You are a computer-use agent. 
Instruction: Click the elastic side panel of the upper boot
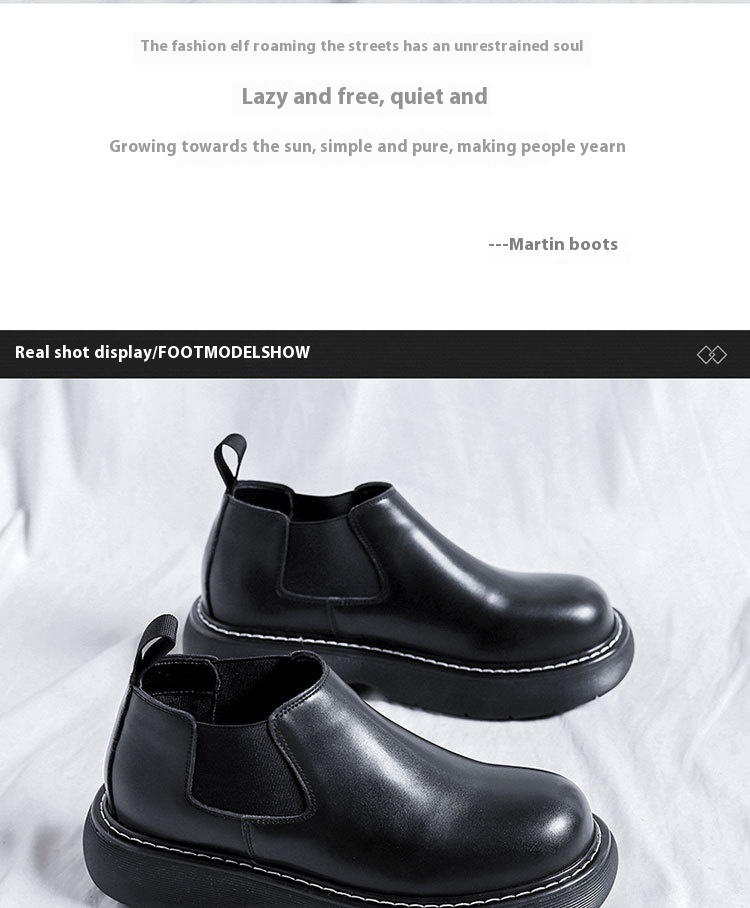331,556
